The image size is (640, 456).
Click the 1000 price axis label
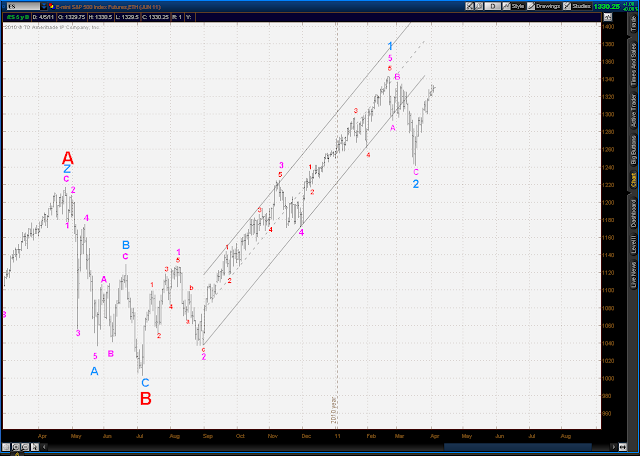[609, 378]
